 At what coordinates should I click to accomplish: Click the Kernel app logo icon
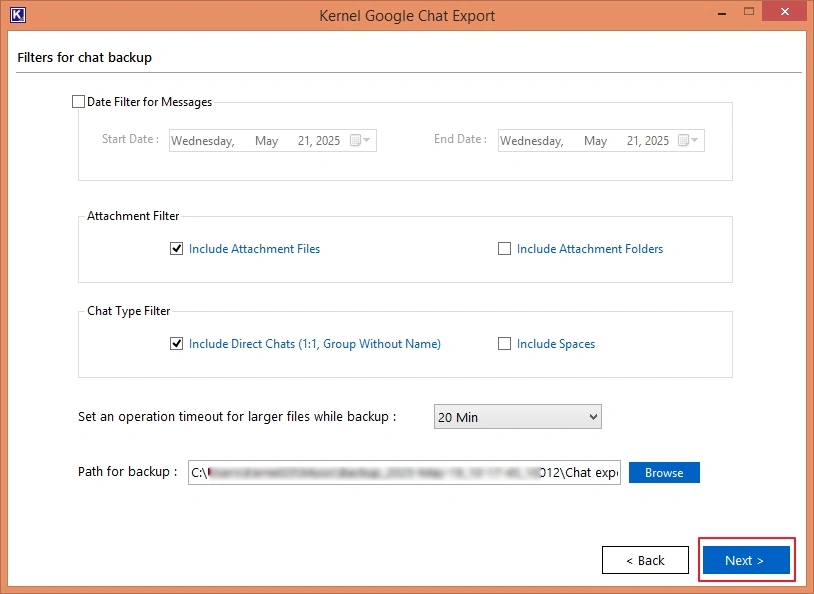point(18,15)
